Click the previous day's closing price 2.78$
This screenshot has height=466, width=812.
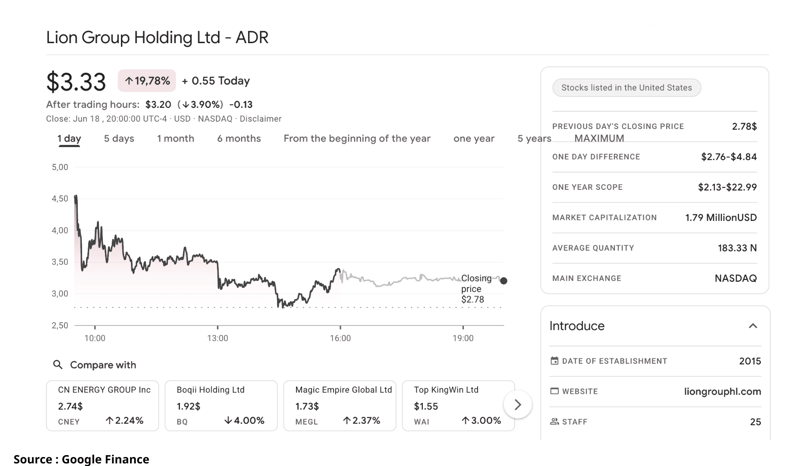pyautogui.click(x=744, y=126)
